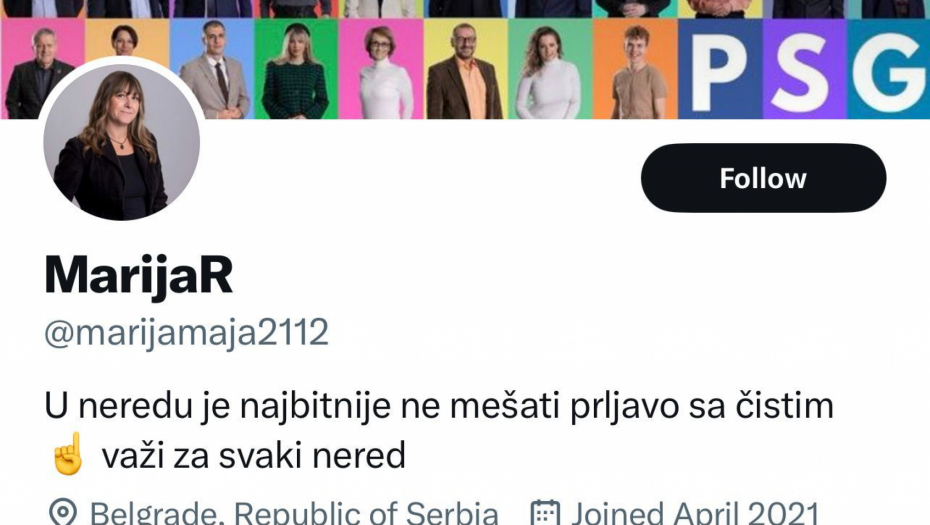This screenshot has width=930, height=525.
Task: Click the letter S on purple tile
Action: pyautogui.click(x=804, y=70)
